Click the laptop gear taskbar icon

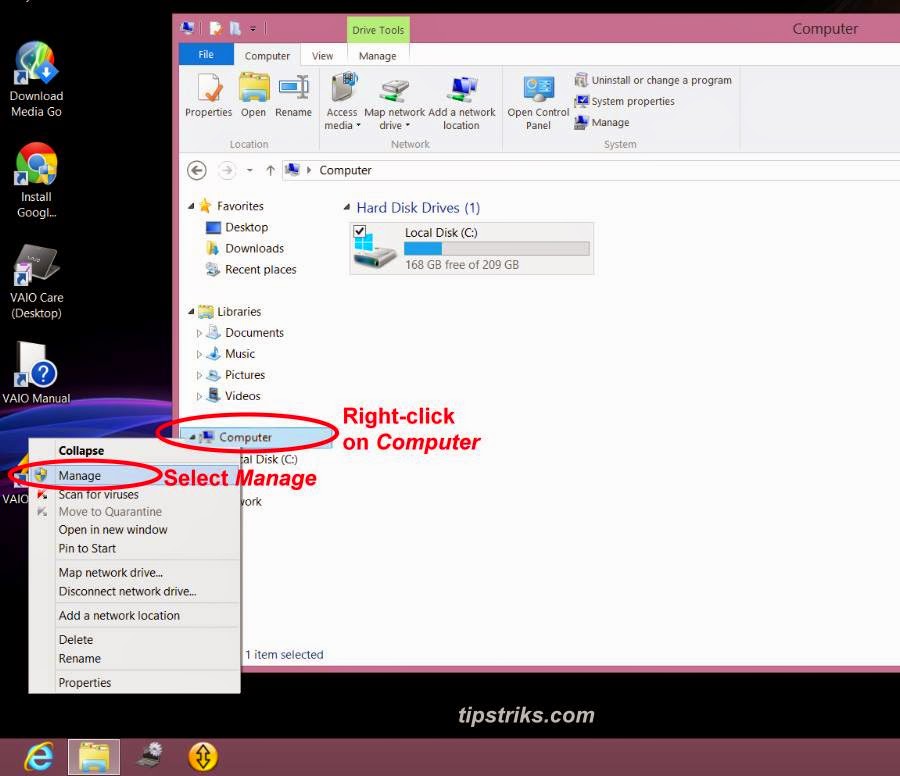click(150, 756)
